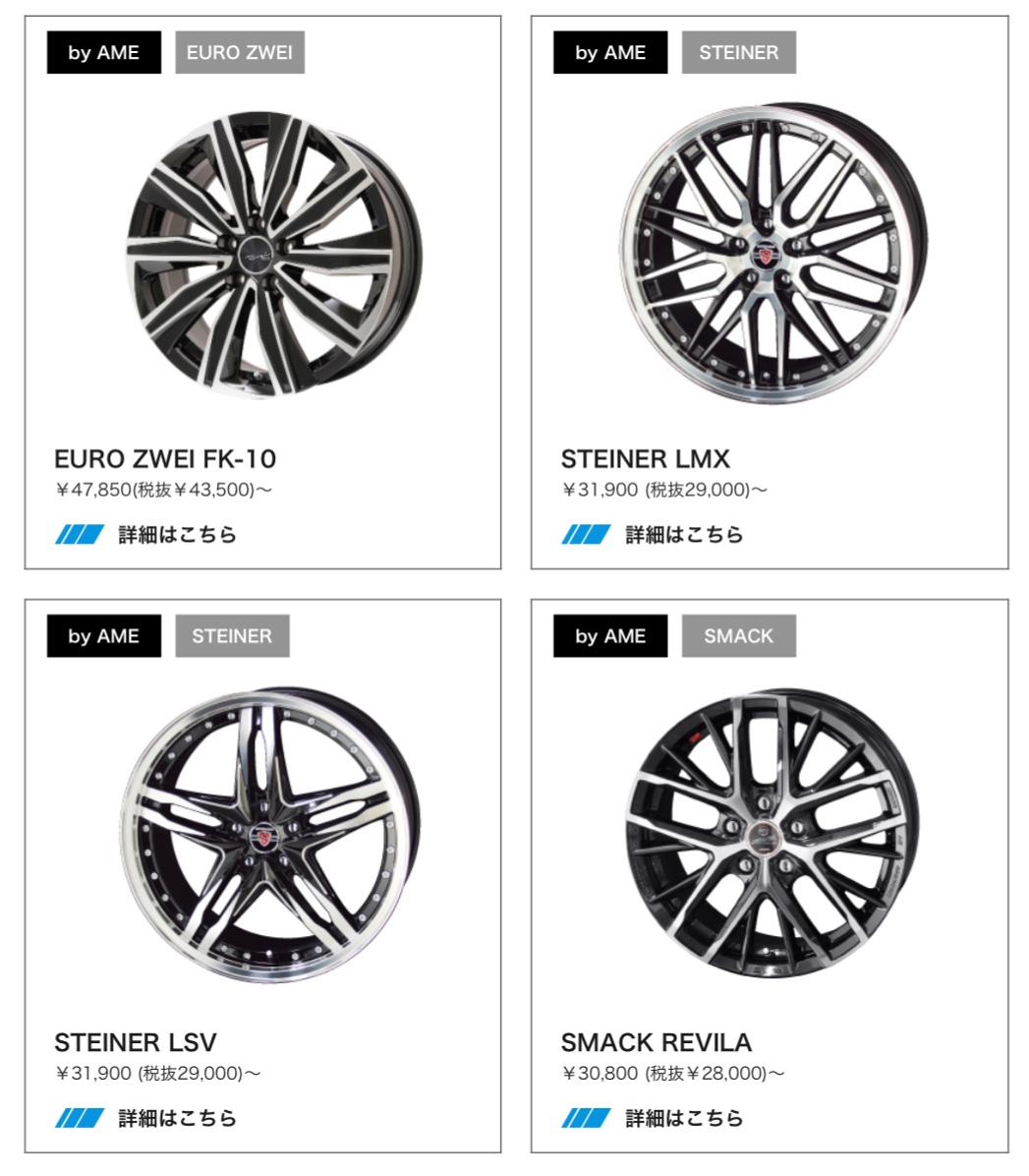Select the EURO ZWEI gray brand tag
The image size is (1029, 1176).
[x=240, y=52]
